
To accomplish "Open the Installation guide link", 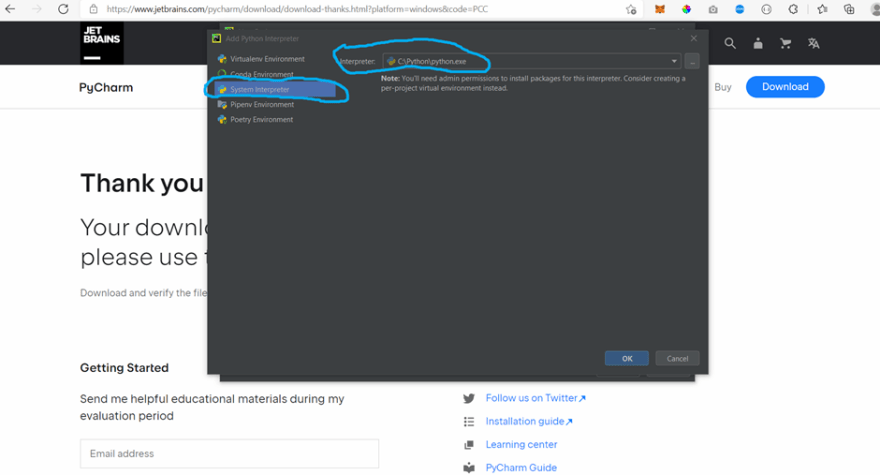I will tap(529, 421).
